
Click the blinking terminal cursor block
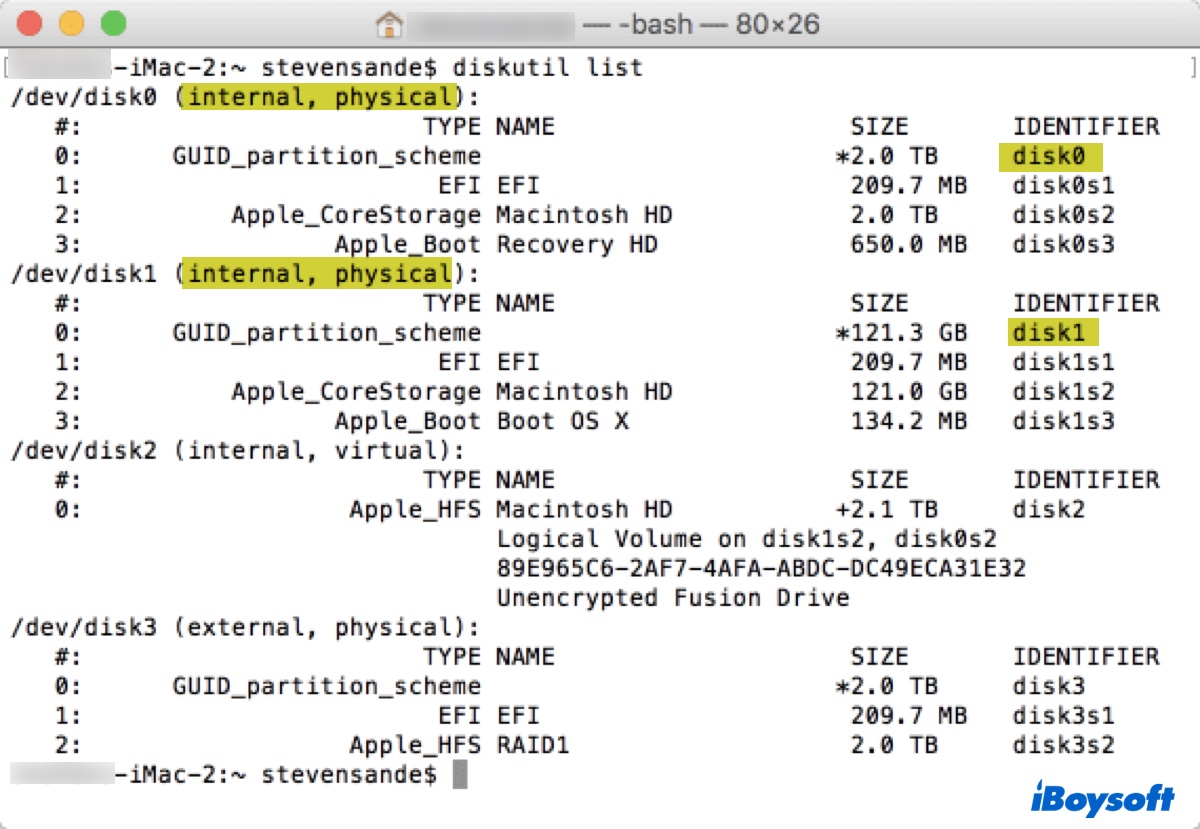(461, 774)
